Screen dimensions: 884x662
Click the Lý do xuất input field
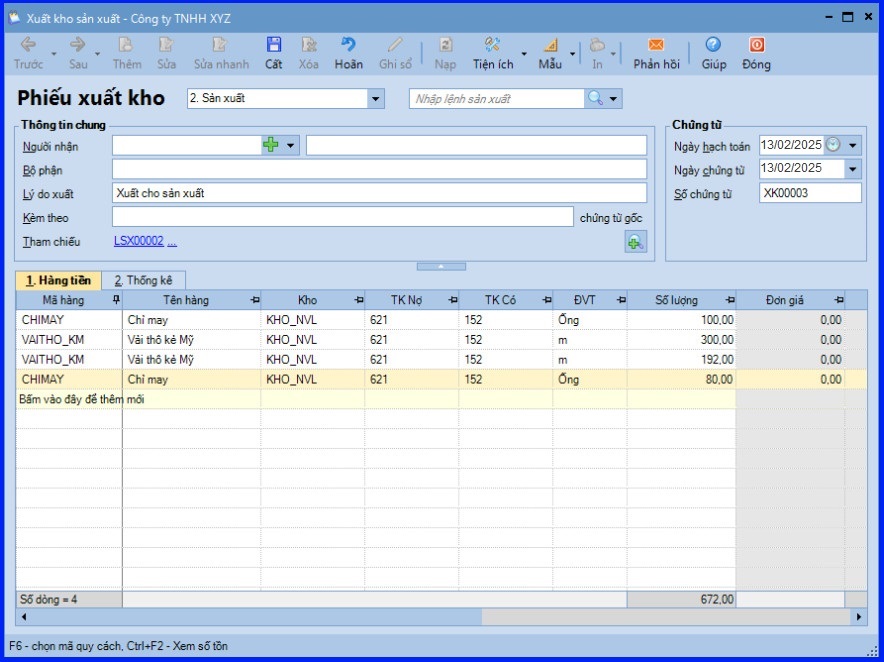(x=379, y=193)
